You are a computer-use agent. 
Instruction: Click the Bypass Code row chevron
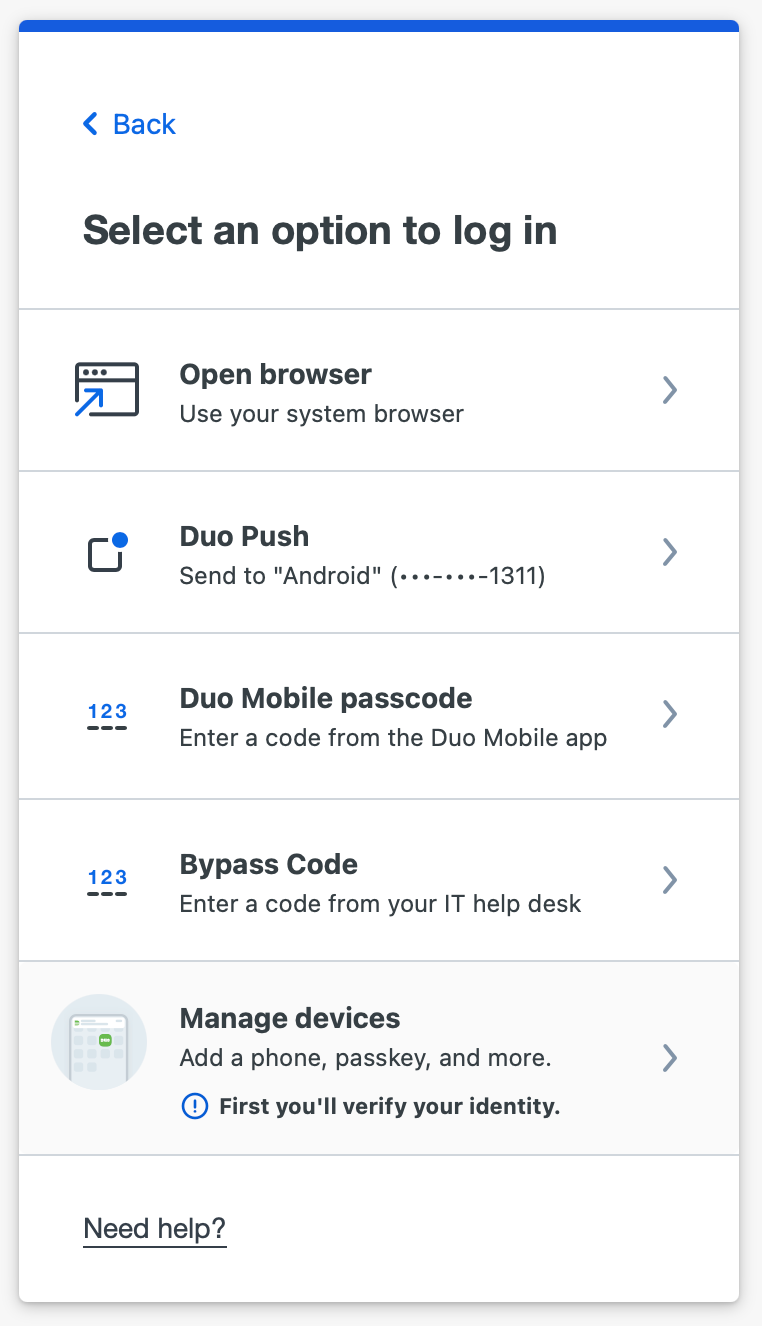[x=670, y=880]
